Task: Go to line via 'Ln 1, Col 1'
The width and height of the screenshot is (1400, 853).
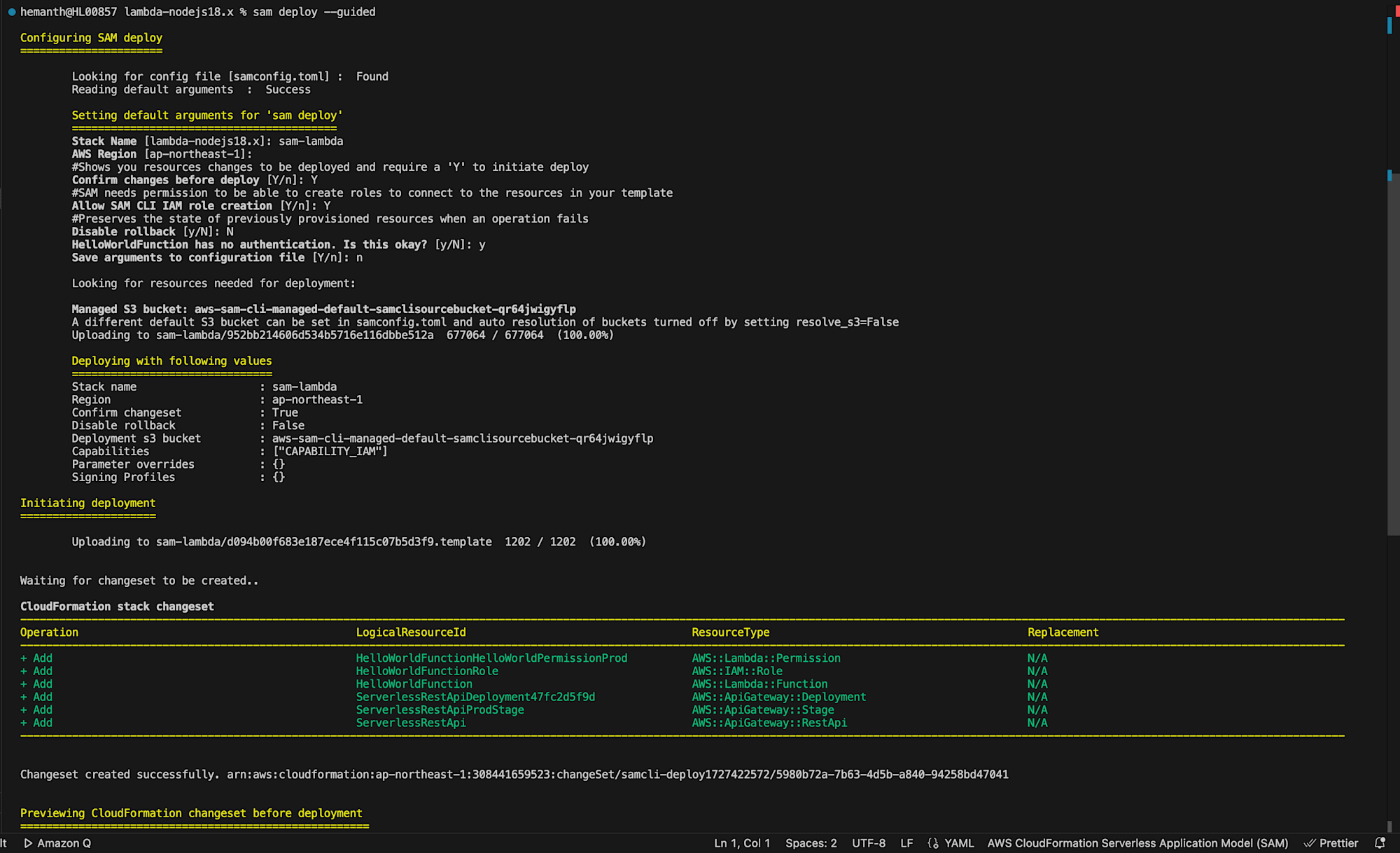Action: click(742, 843)
